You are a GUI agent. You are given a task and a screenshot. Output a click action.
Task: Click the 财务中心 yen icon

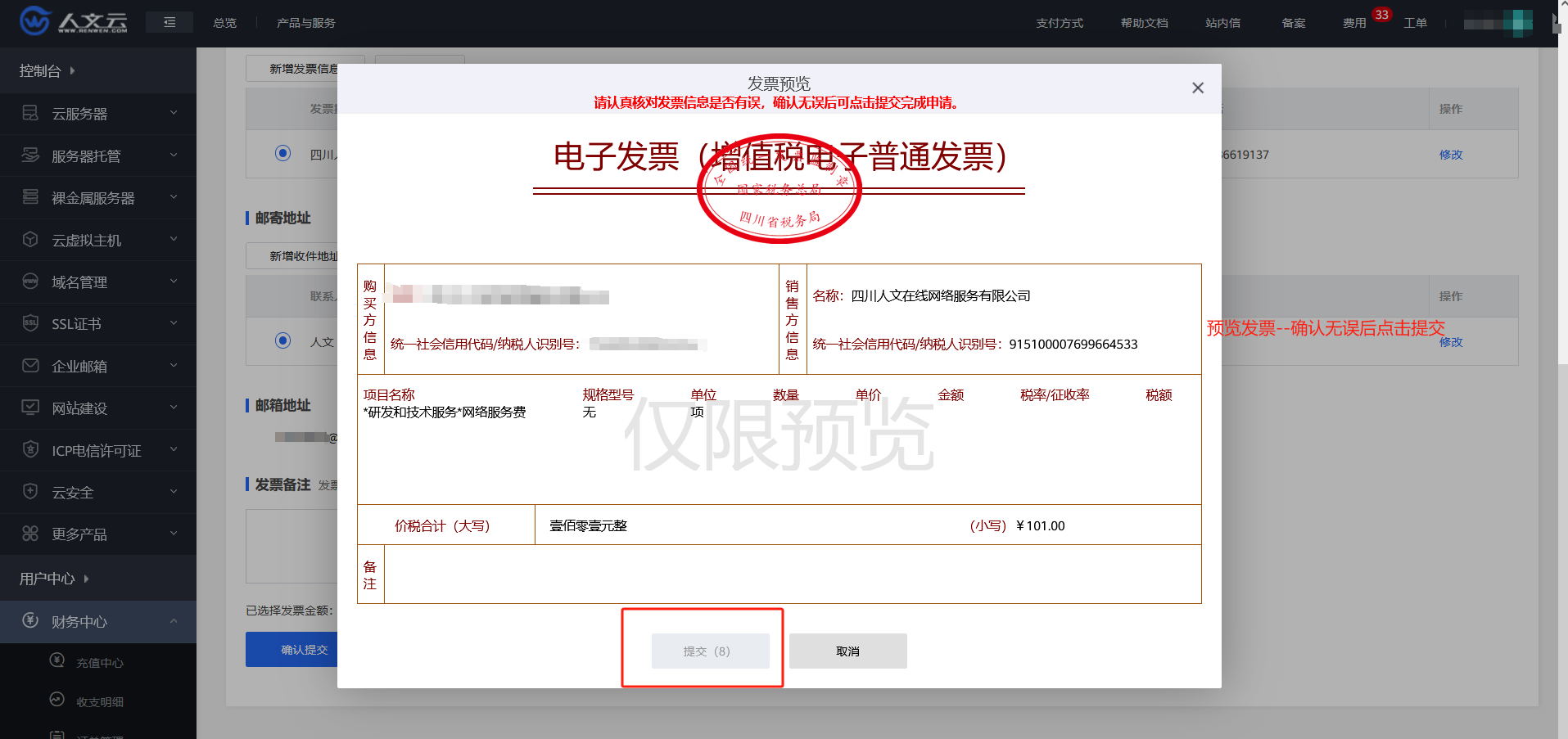click(x=30, y=621)
